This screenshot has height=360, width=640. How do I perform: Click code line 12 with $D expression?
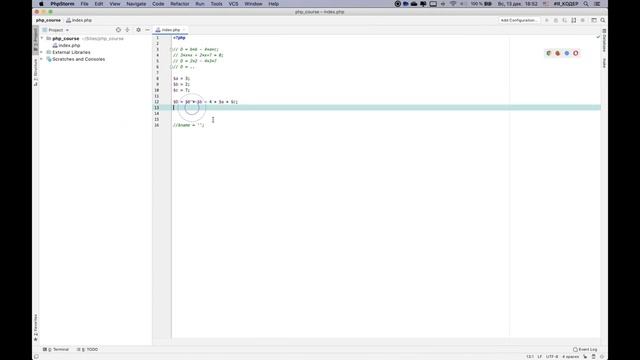pos(205,102)
